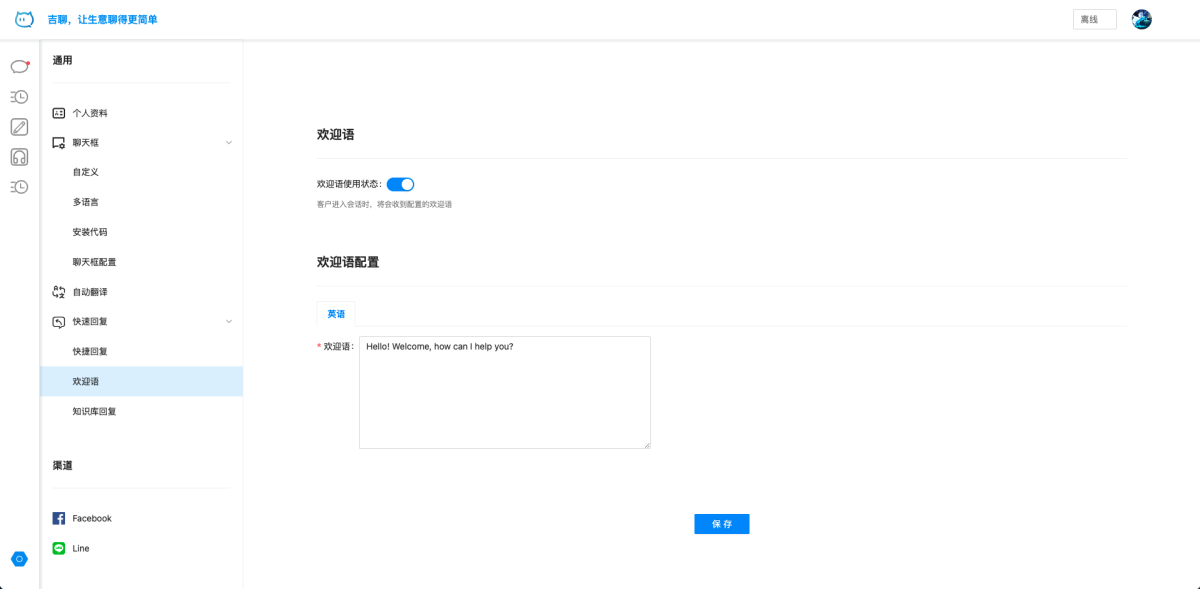Image resolution: width=1200 pixels, height=589 pixels.
Task: Toggle the 欢迎语使用状态 switch
Action: pyautogui.click(x=400, y=184)
